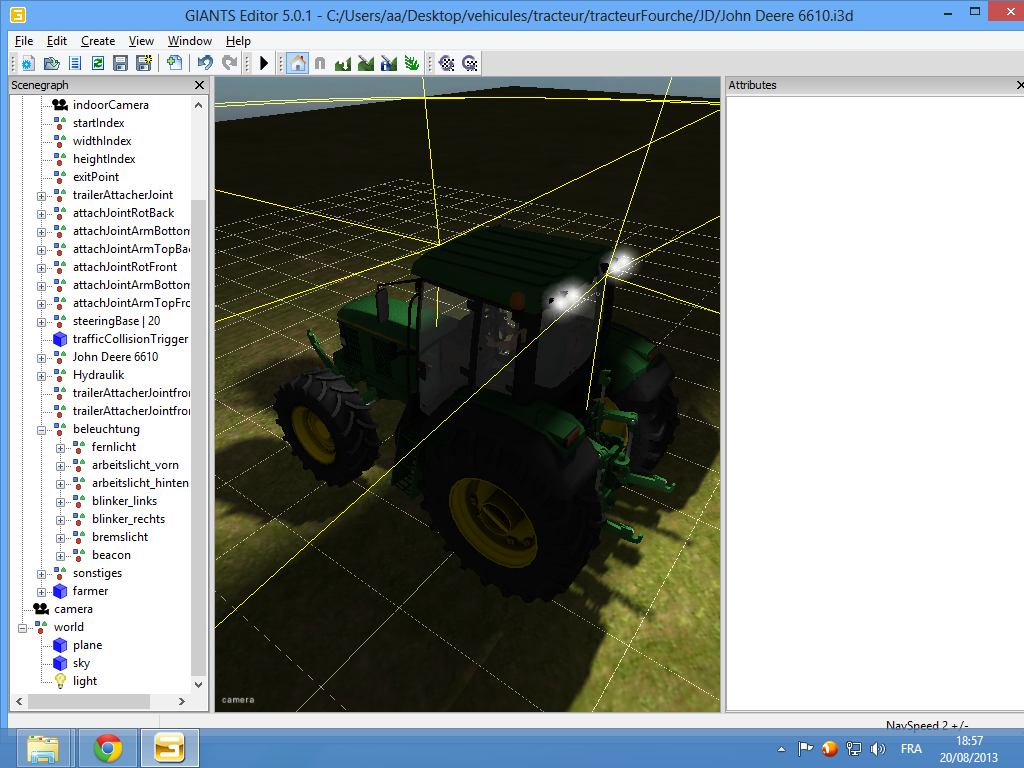Screen dimensions: 1024x768
Task: Open the Create menu
Action: click(98, 41)
